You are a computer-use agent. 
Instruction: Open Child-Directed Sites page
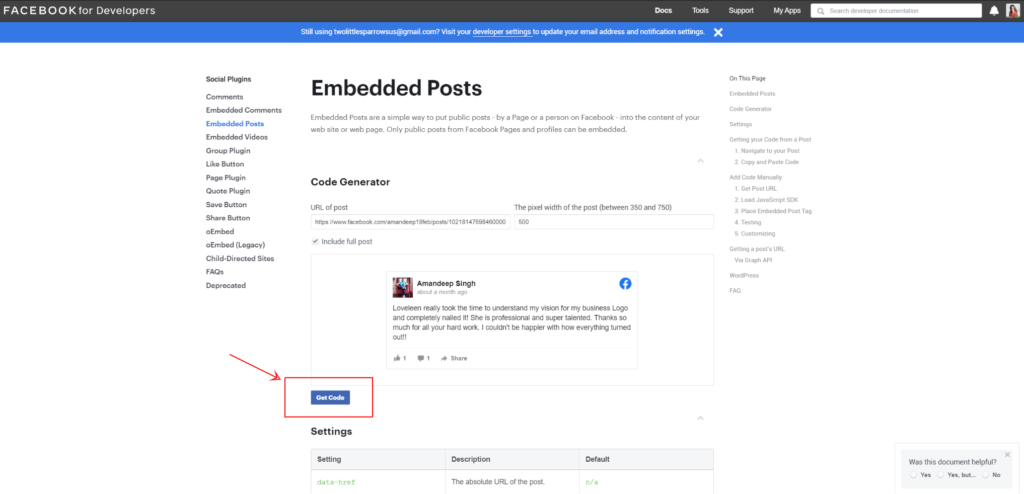point(240,258)
